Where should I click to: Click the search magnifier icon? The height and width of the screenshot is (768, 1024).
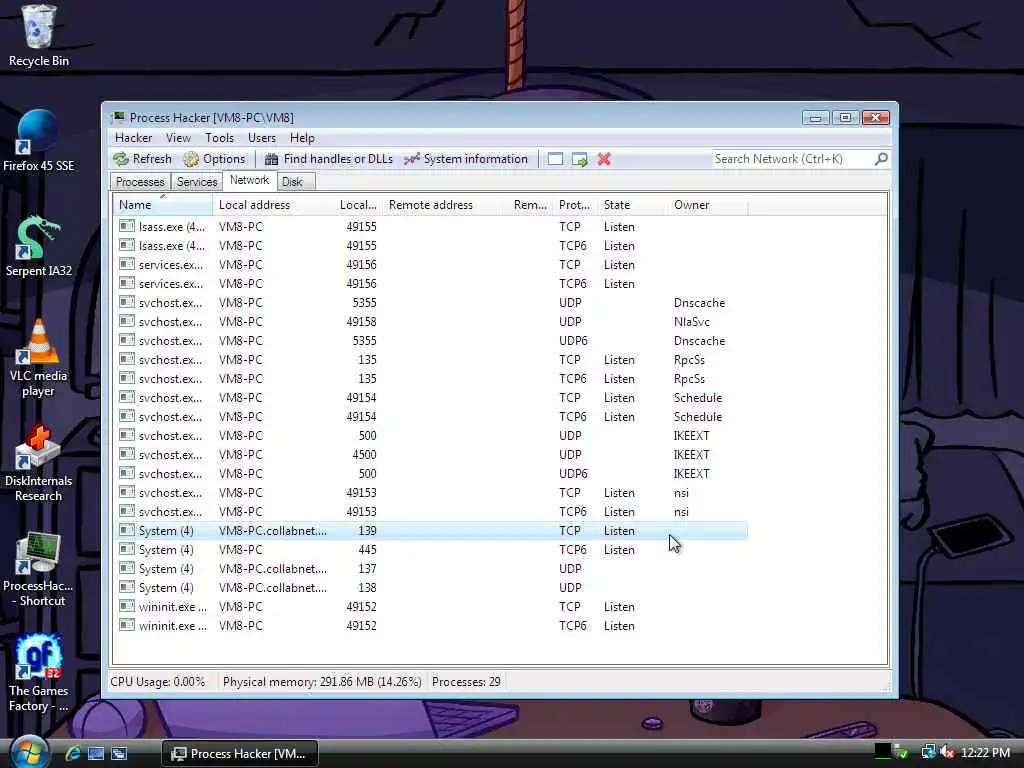[x=881, y=159]
